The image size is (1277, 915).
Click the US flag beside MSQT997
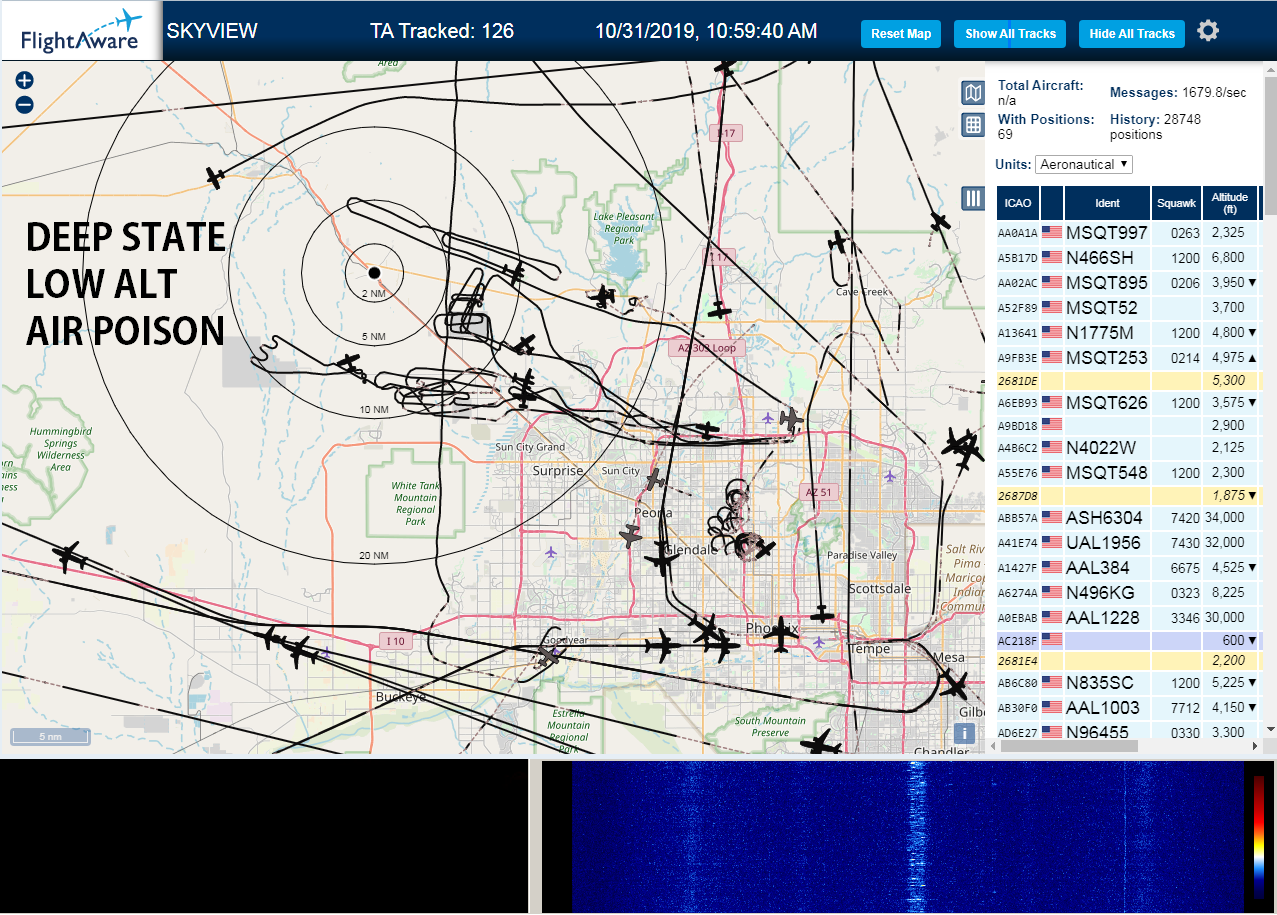tap(1052, 232)
